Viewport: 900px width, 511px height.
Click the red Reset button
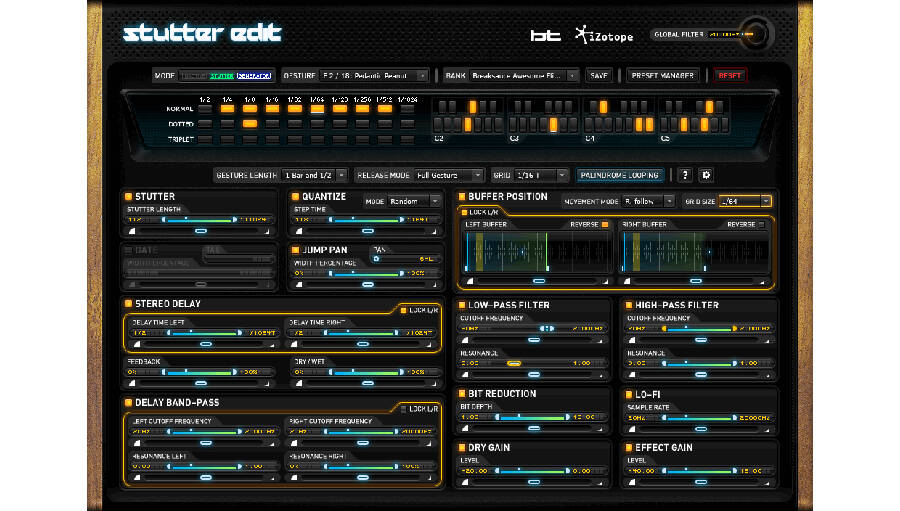pos(730,76)
